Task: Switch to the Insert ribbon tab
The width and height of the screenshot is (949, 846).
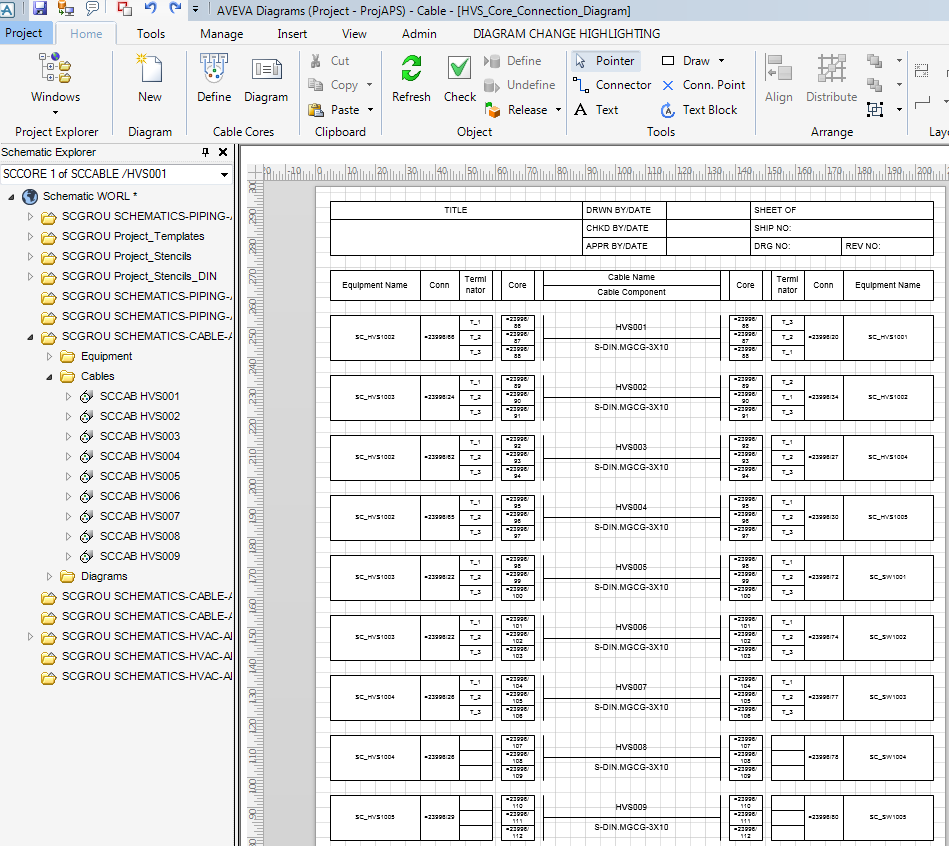Action: pyautogui.click(x=292, y=33)
